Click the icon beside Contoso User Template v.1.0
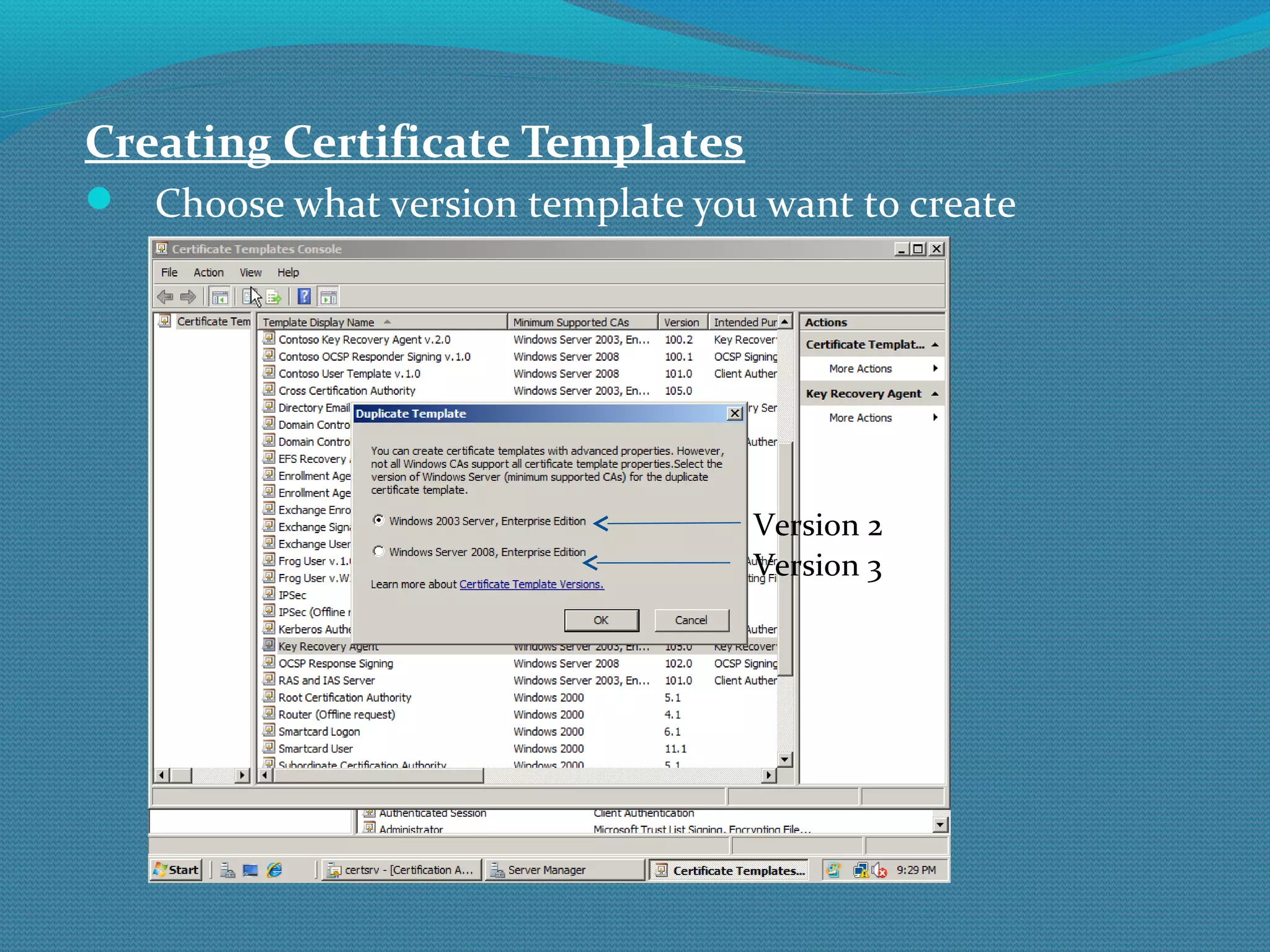Viewport: 1270px width, 952px height. pyautogui.click(x=269, y=372)
